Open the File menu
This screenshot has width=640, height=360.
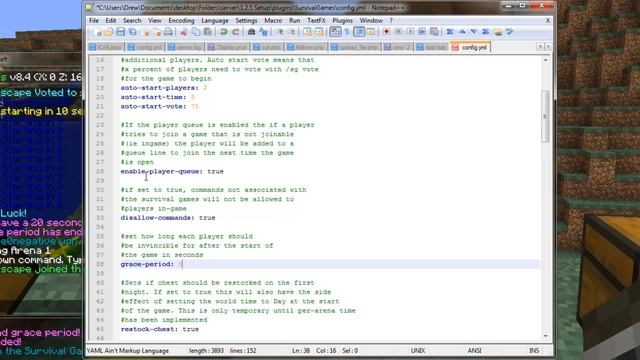(x=94, y=20)
